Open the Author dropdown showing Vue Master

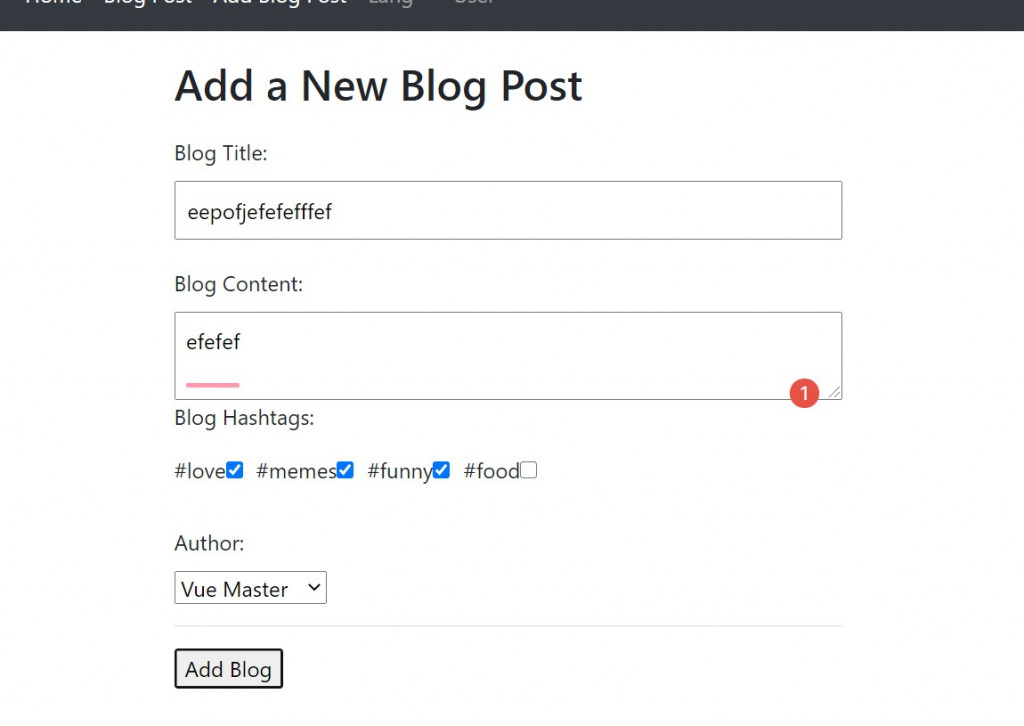click(x=250, y=589)
